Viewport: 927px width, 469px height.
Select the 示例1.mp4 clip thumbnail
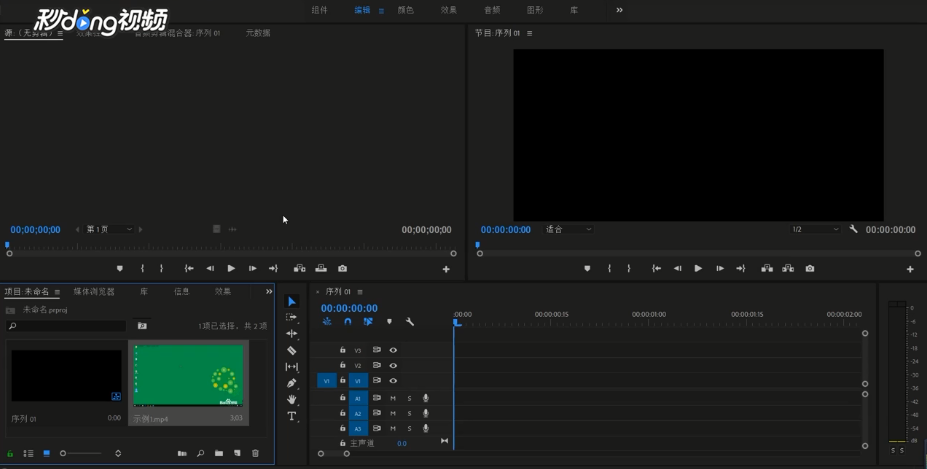point(188,376)
